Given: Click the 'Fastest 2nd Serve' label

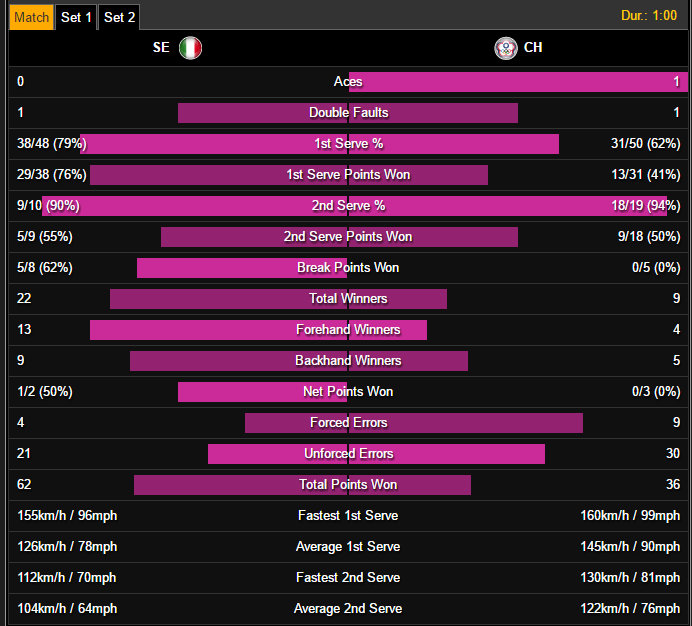Looking at the screenshot, I should coord(348,577).
